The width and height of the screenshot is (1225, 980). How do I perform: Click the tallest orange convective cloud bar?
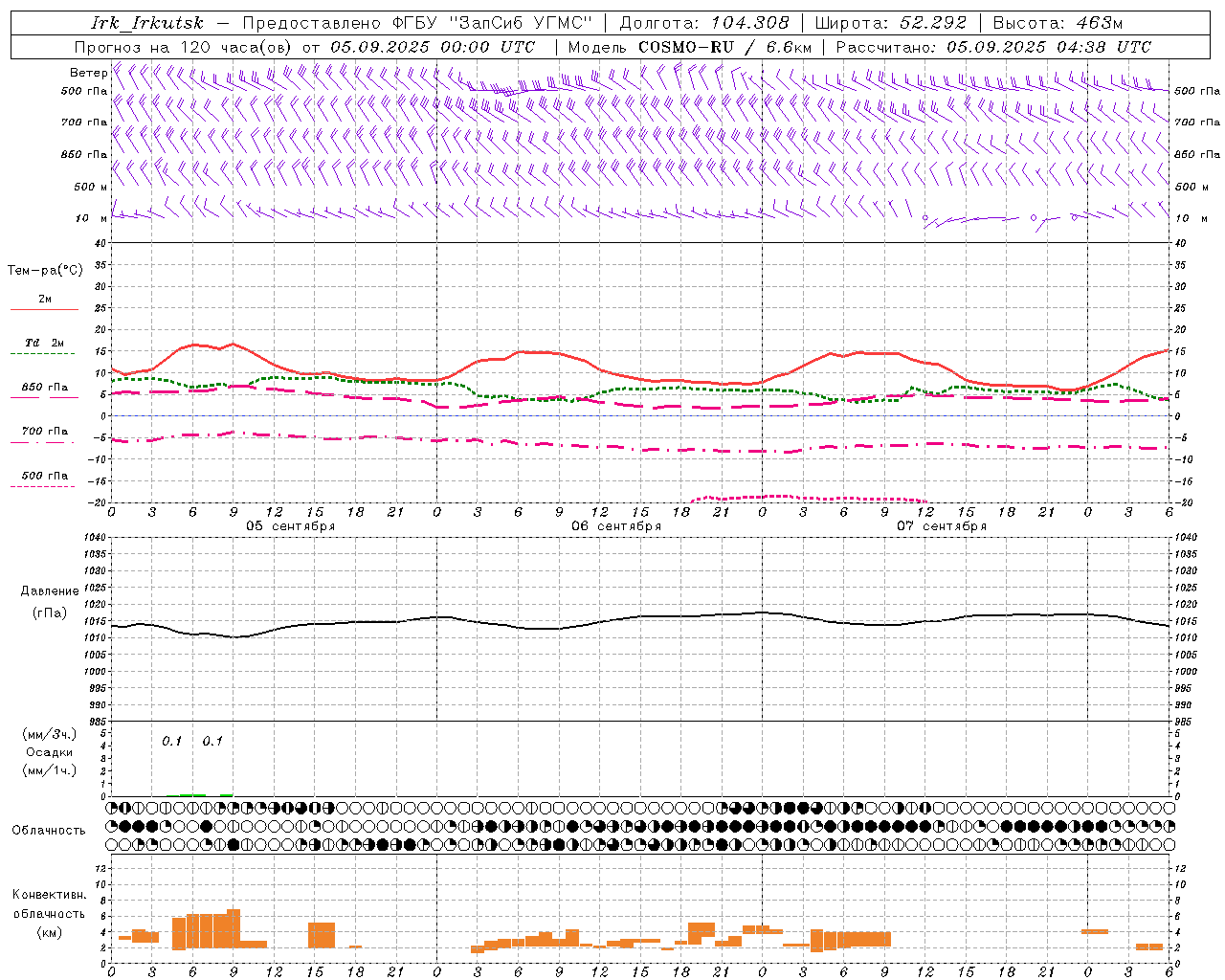(234, 928)
